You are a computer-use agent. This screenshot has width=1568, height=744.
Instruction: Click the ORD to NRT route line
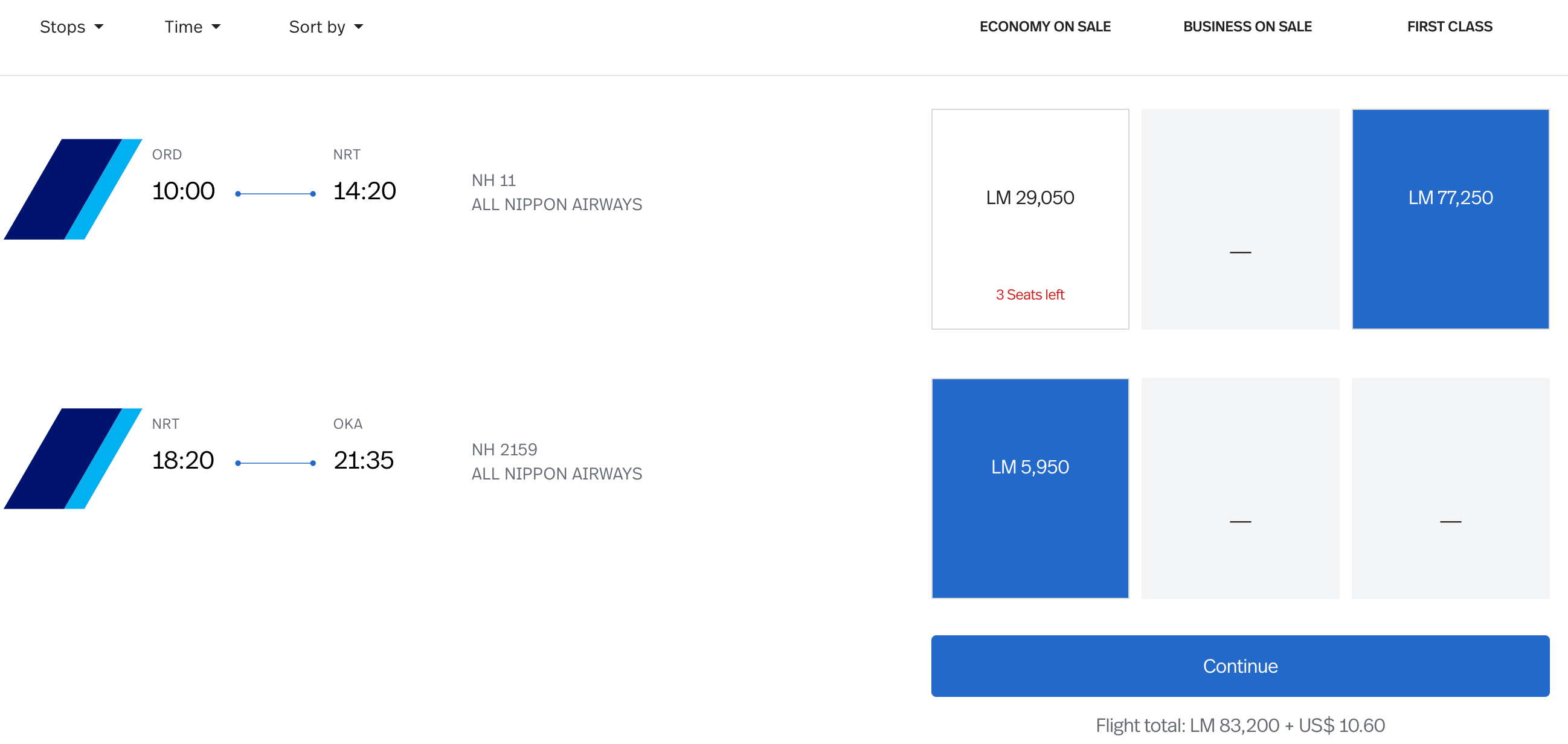[x=275, y=194]
